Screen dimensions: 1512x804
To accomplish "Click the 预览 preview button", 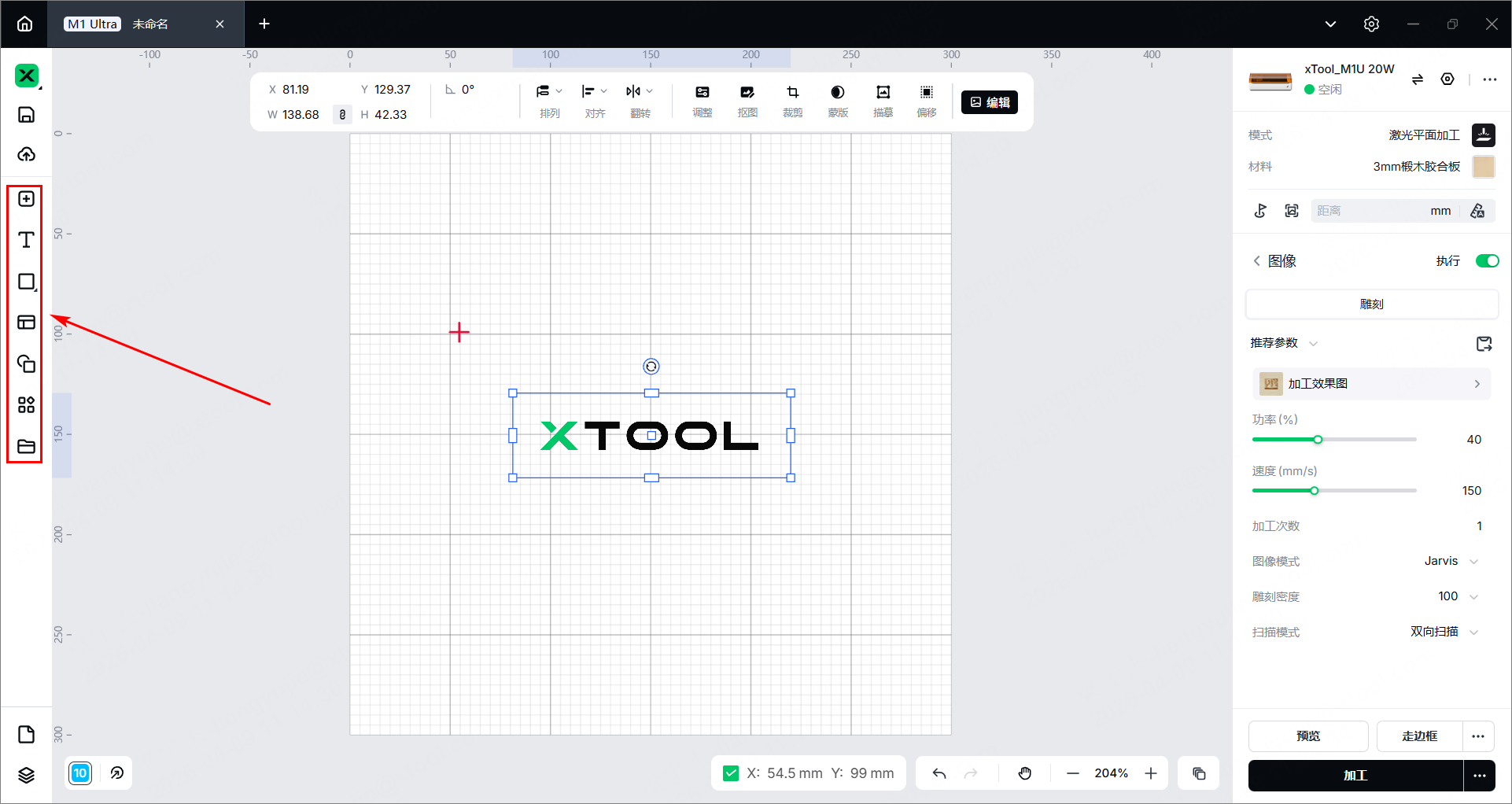I will [x=1308, y=736].
